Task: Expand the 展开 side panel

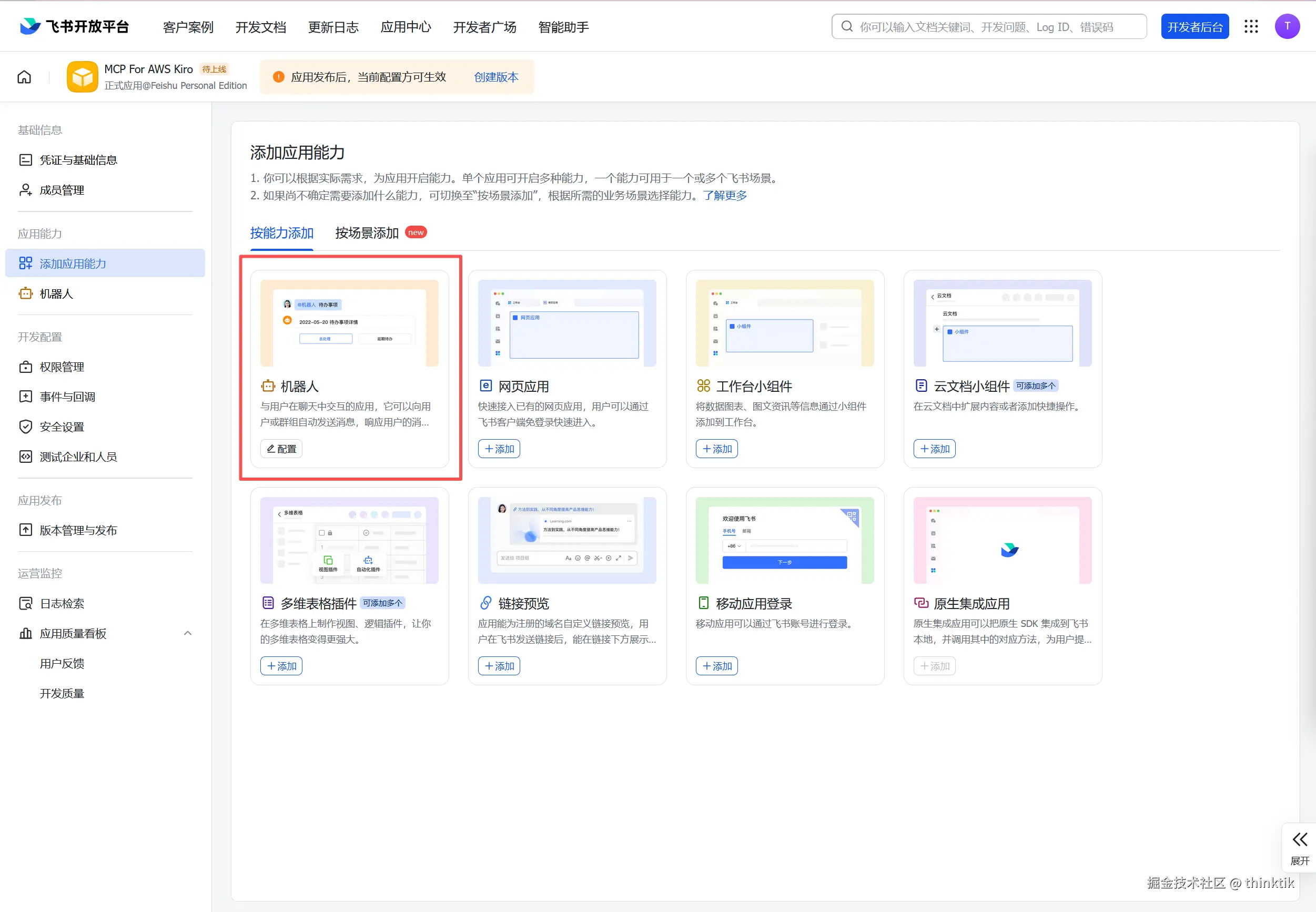Action: point(1299,847)
